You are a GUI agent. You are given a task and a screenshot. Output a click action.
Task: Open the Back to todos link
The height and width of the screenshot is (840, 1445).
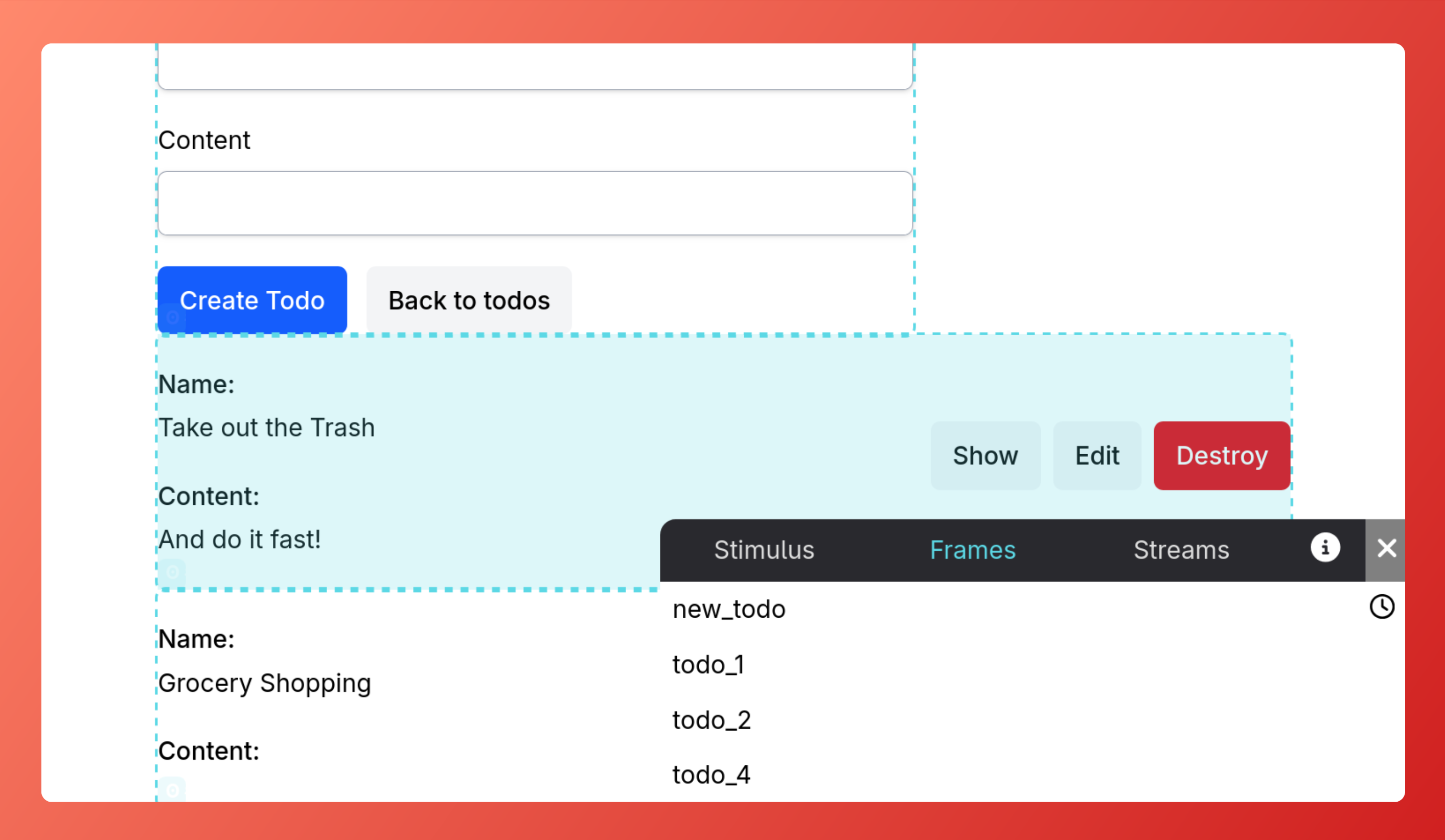[469, 299]
